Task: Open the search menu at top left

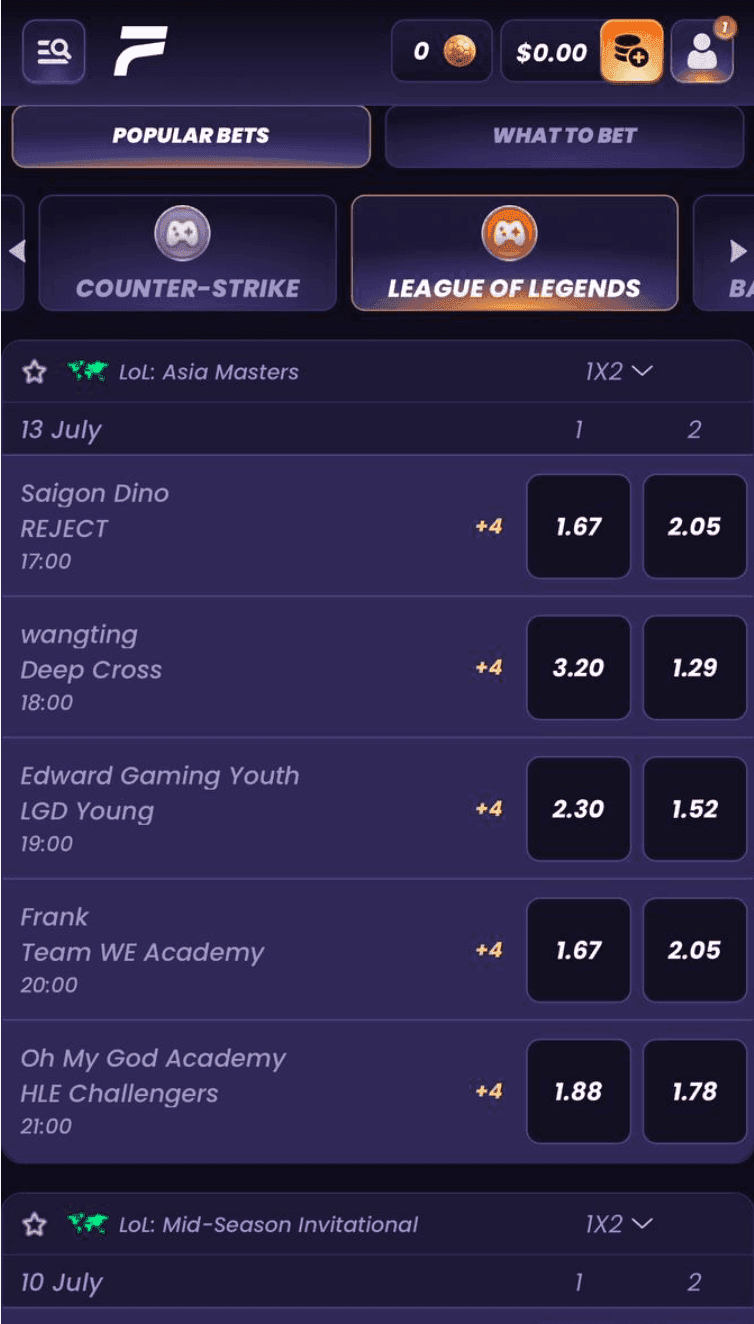Action: tap(54, 51)
